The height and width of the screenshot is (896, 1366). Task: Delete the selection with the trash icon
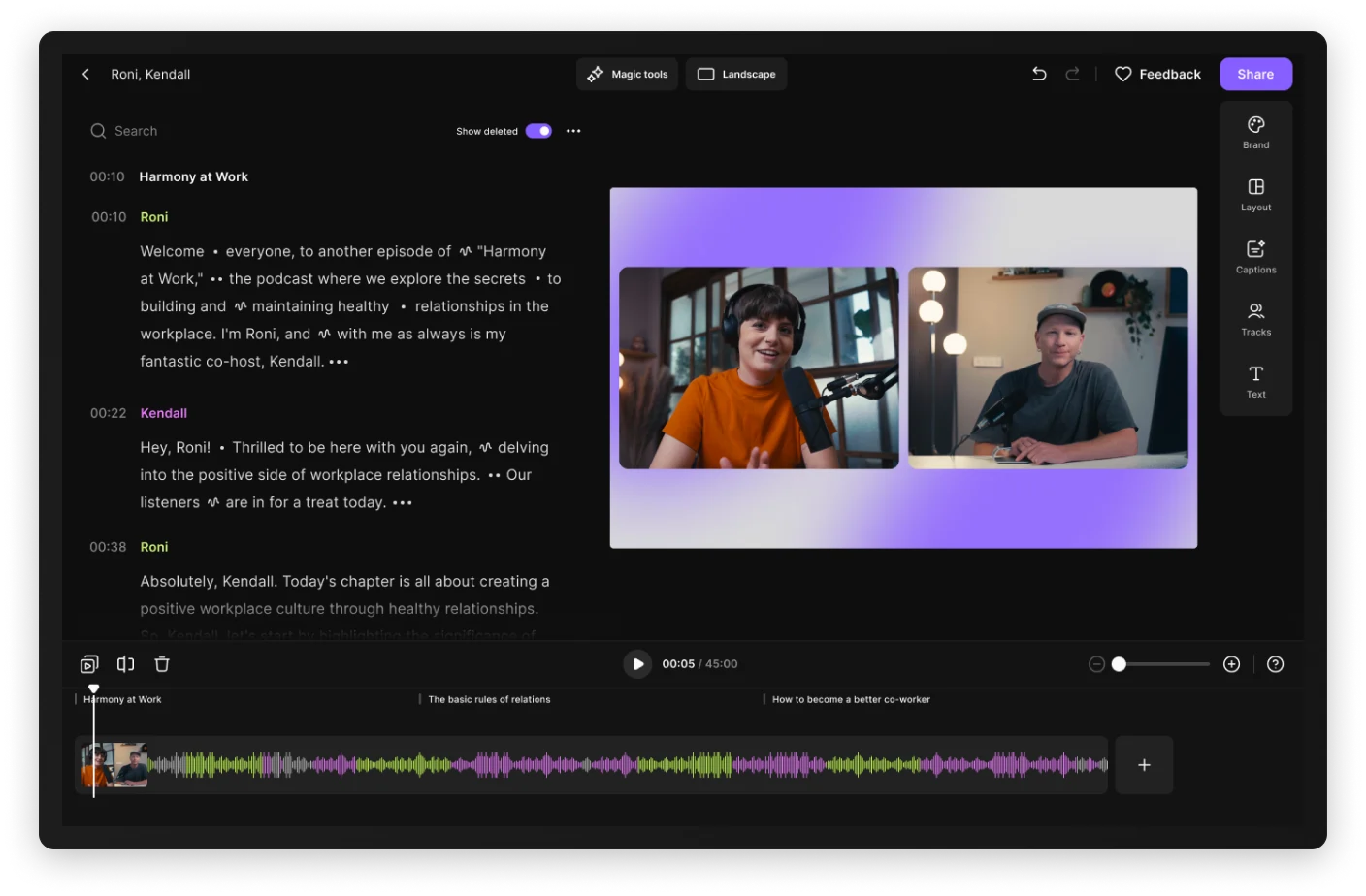pyautogui.click(x=162, y=664)
